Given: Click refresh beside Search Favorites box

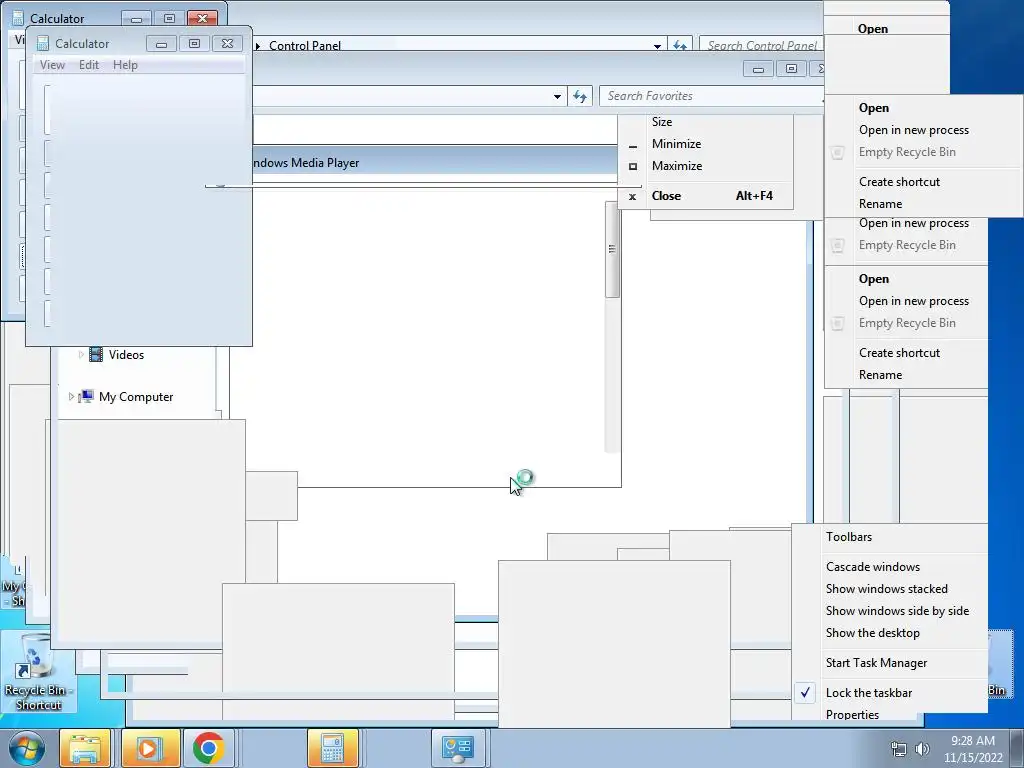Looking at the screenshot, I should 580,96.
